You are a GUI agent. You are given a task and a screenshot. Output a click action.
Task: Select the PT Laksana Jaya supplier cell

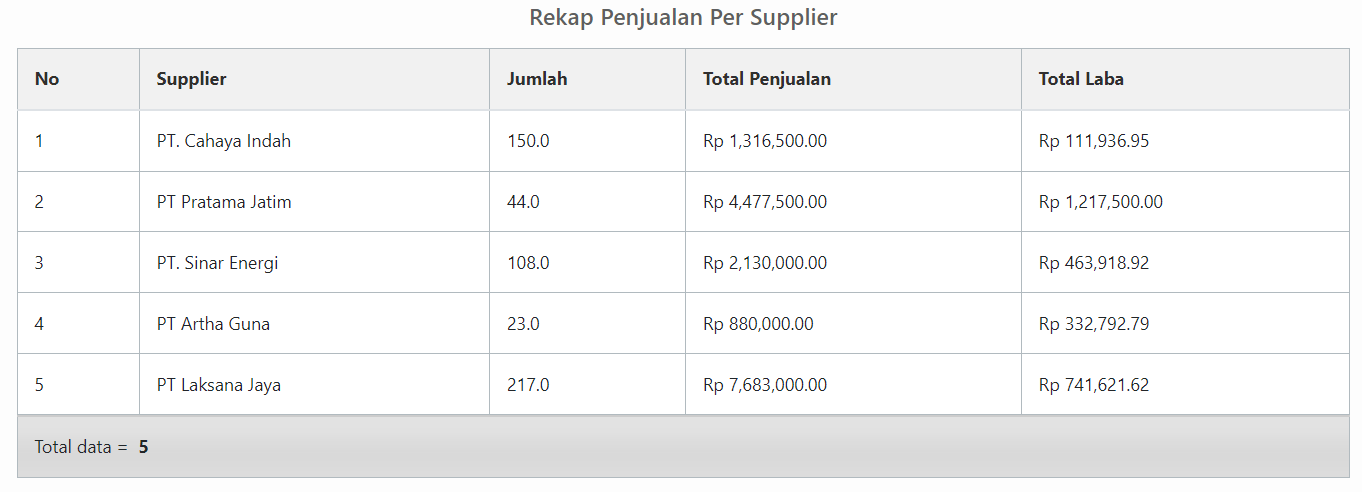(218, 385)
